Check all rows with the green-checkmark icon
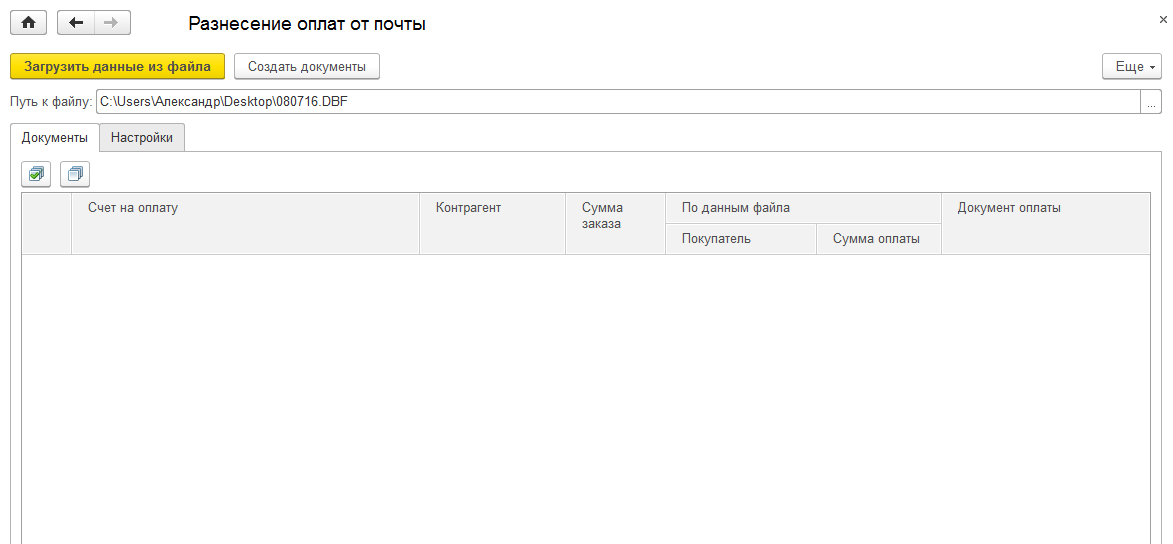The image size is (1173, 544). (x=36, y=174)
